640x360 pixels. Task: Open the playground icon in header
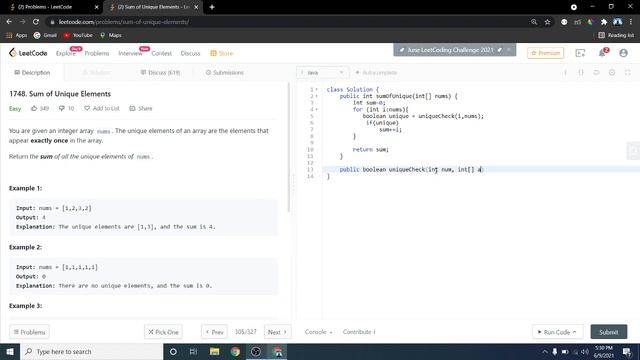pyautogui.click(x=580, y=53)
